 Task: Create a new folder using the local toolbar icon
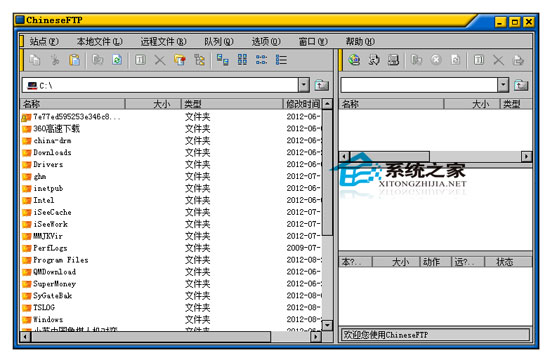coord(180,60)
